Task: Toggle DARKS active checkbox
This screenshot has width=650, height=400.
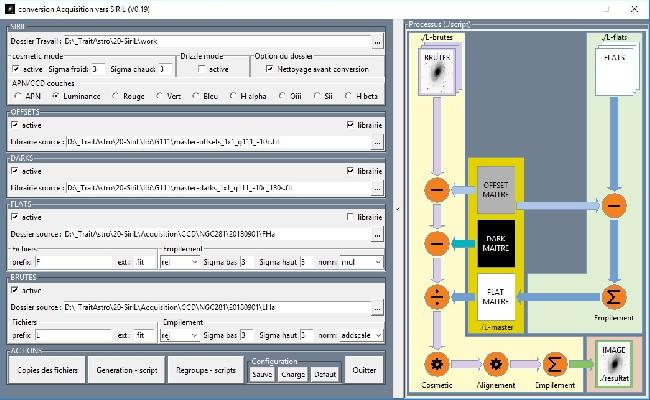Action: point(15,171)
